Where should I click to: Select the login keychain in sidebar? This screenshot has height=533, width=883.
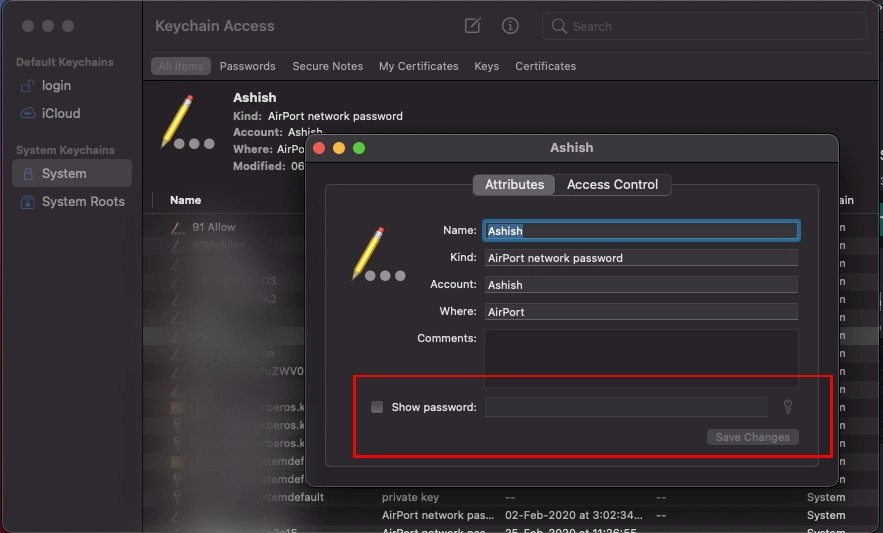tap(72, 86)
